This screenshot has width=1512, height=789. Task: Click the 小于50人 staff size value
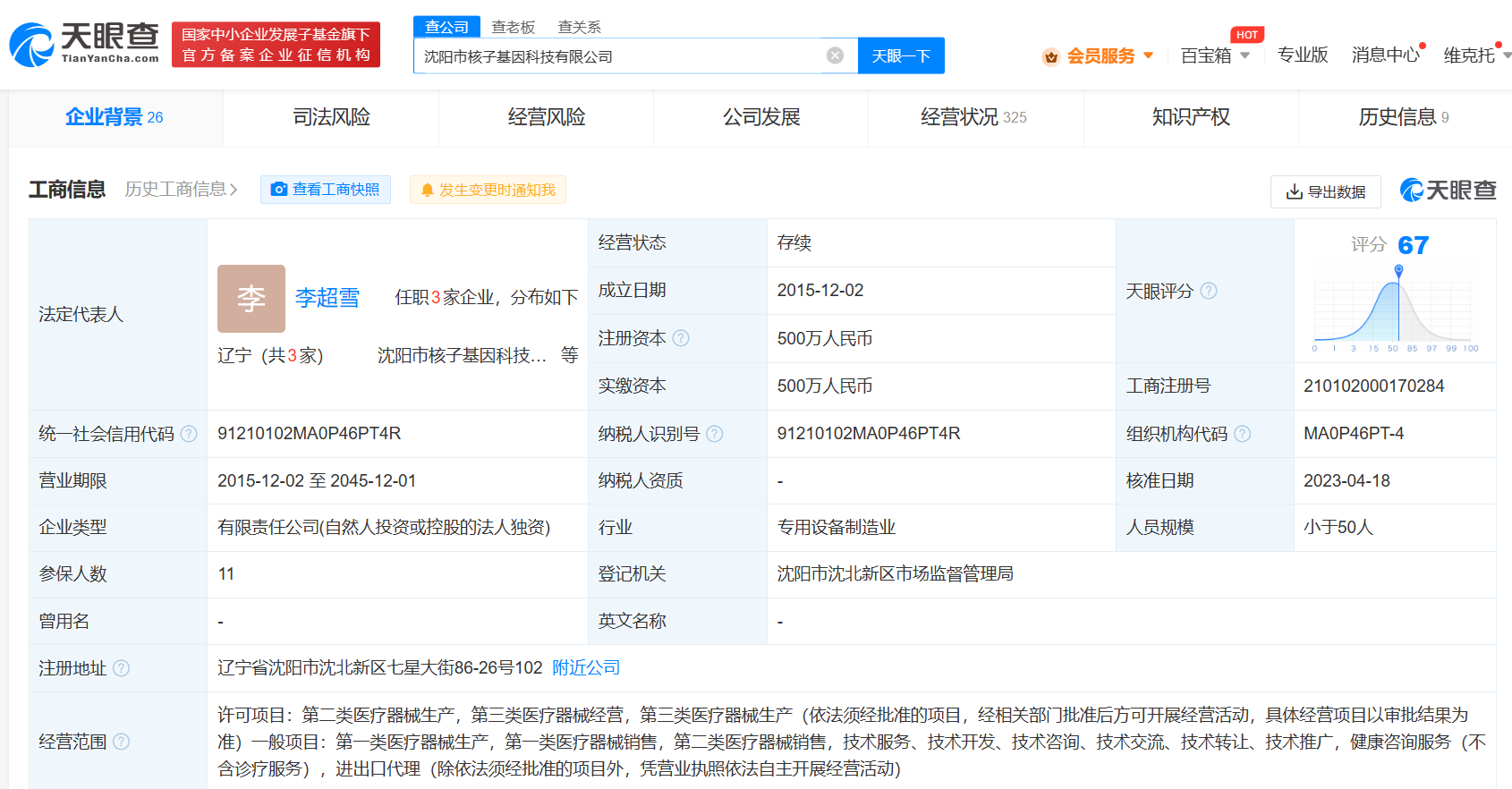(x=1338, y=528)
